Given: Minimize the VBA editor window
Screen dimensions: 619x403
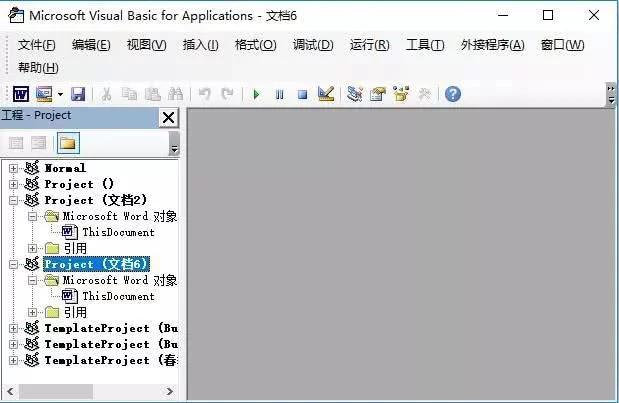Looking at the screenshot, I should pyautogui.click(x=503, y=16).
